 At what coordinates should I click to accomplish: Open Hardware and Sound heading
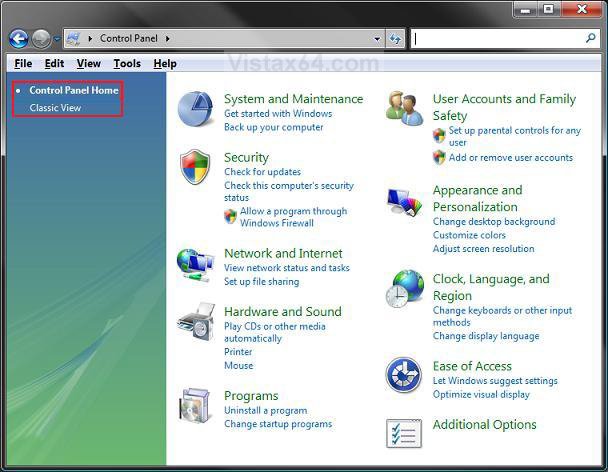pyautogui.click(x=283, y=311)
